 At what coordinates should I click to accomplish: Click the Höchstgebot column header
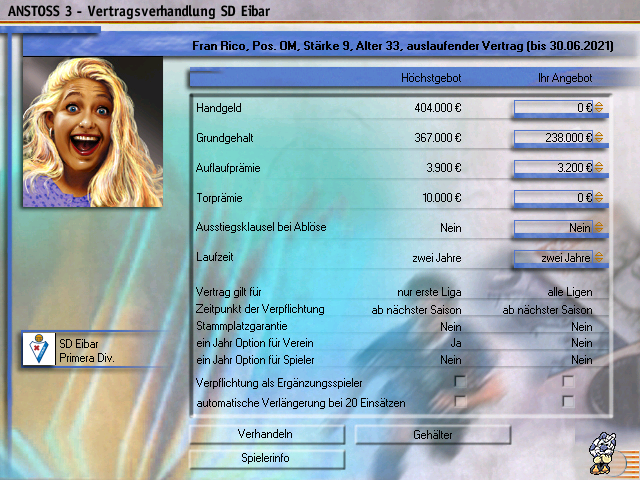[431, 78]
